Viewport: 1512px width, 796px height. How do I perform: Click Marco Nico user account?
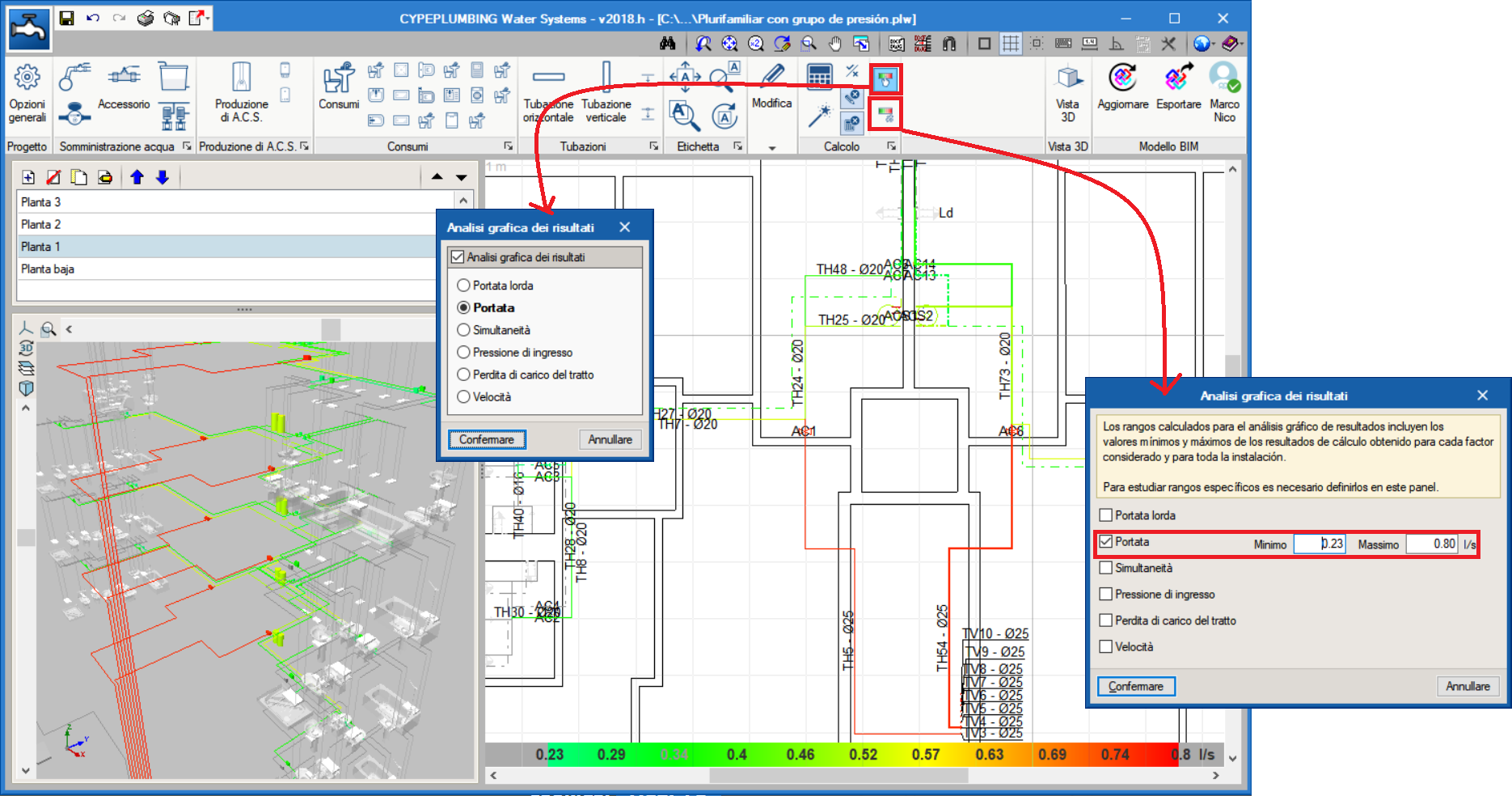pyautogui.click(x=1224, y=94)
